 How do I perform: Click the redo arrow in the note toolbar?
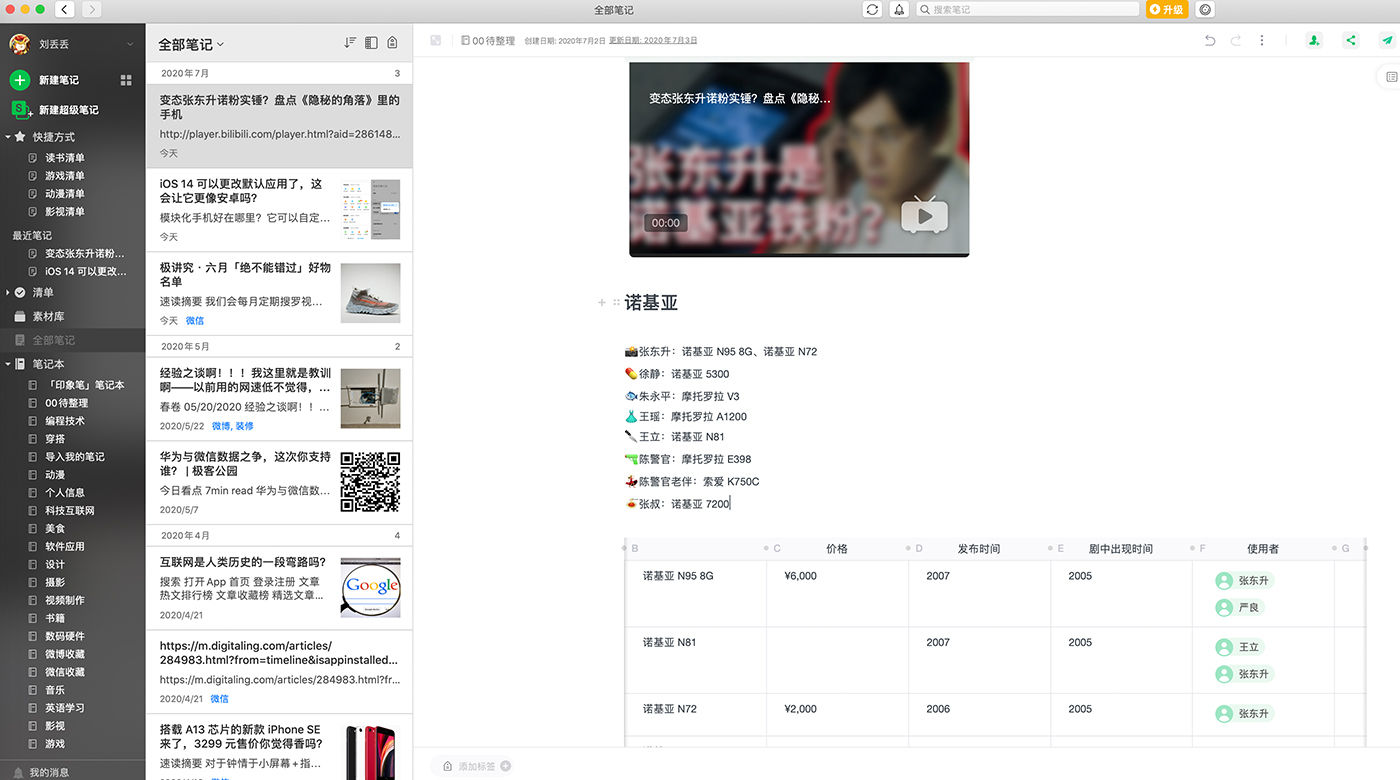coord(1236,41)
